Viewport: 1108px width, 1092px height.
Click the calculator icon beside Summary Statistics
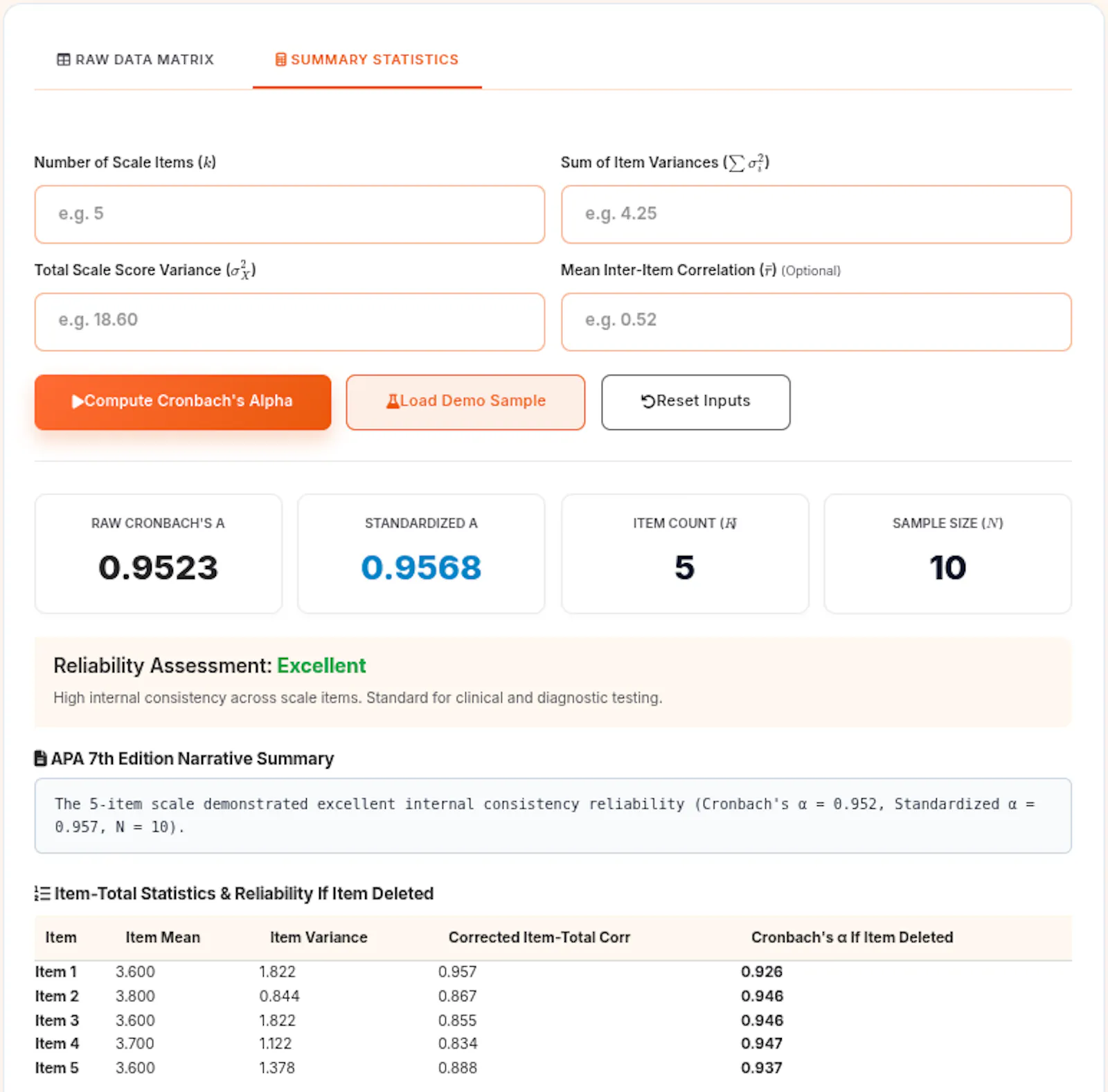(x=280, y=60)
